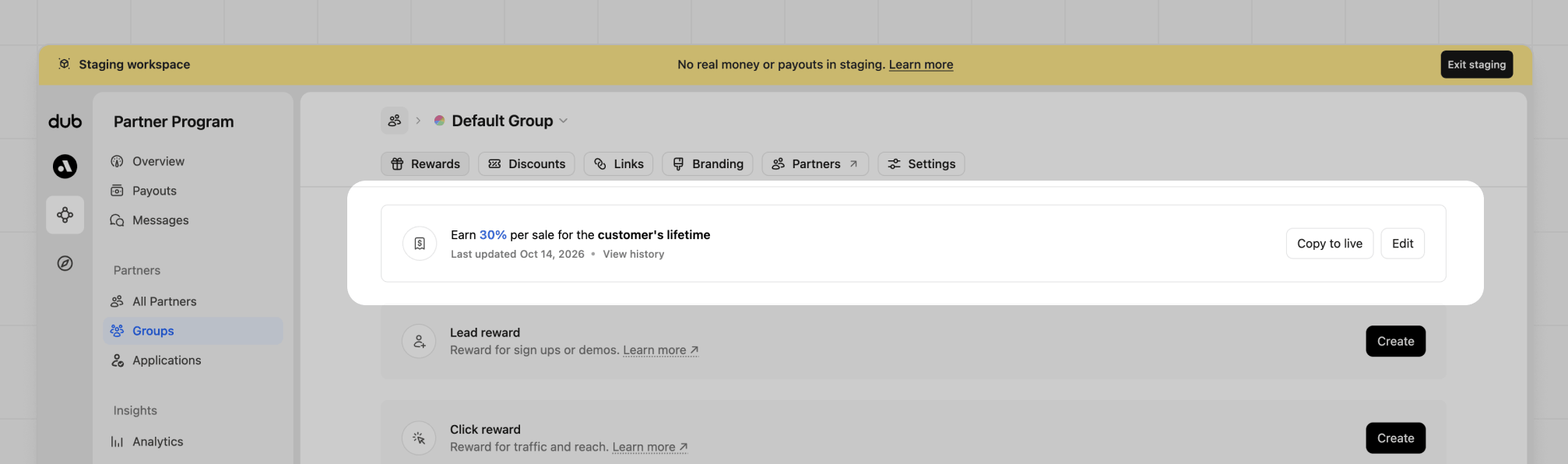Click the Copy to live button
This screenshot has height=464, width=1568.
pyautogui.click(x=1330, y=244)
